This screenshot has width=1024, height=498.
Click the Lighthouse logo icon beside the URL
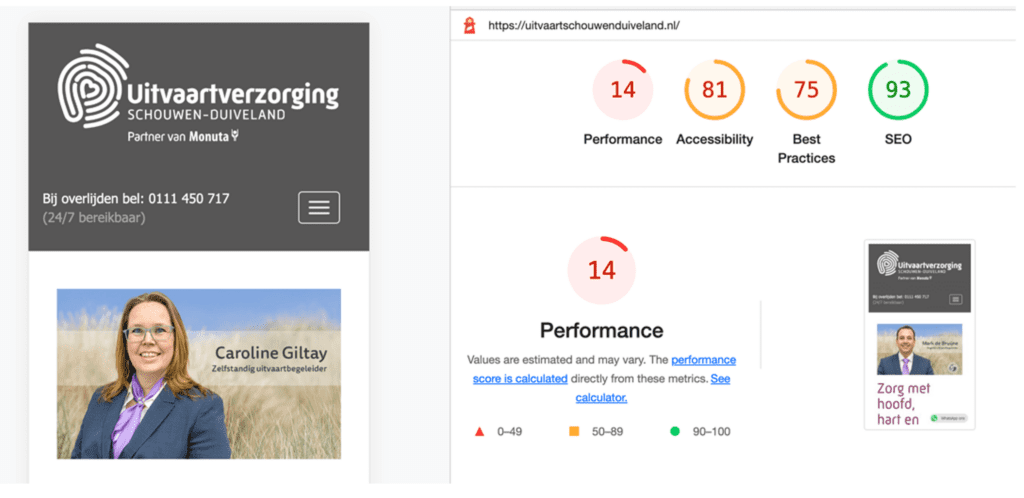click(469, 25)
